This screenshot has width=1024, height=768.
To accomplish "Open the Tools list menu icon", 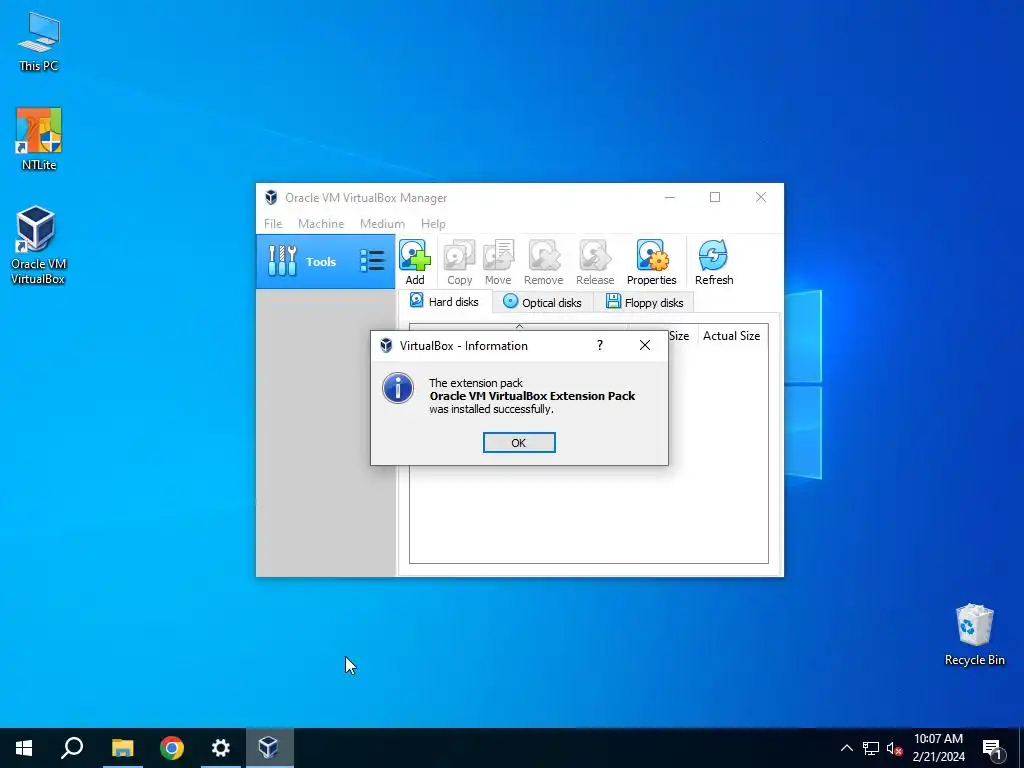I will pyautogui.click(x=372, y=261).
